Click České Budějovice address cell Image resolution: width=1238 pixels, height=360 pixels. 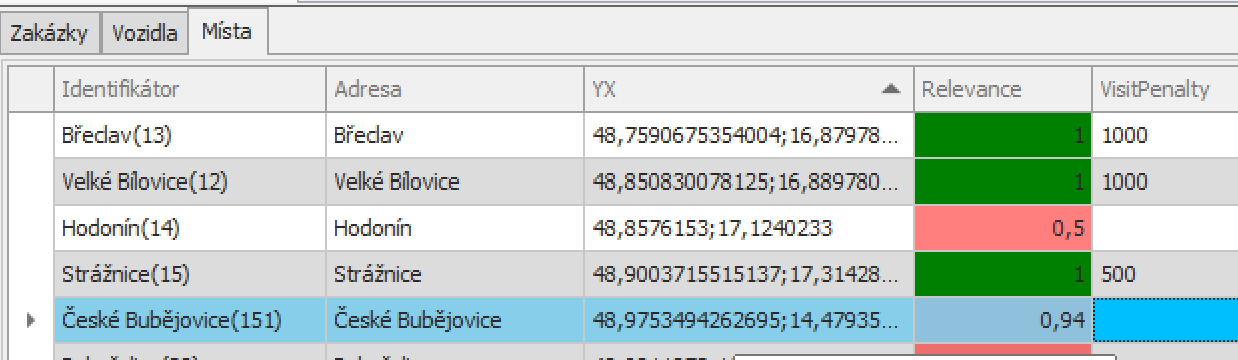[x=455, y=320]
